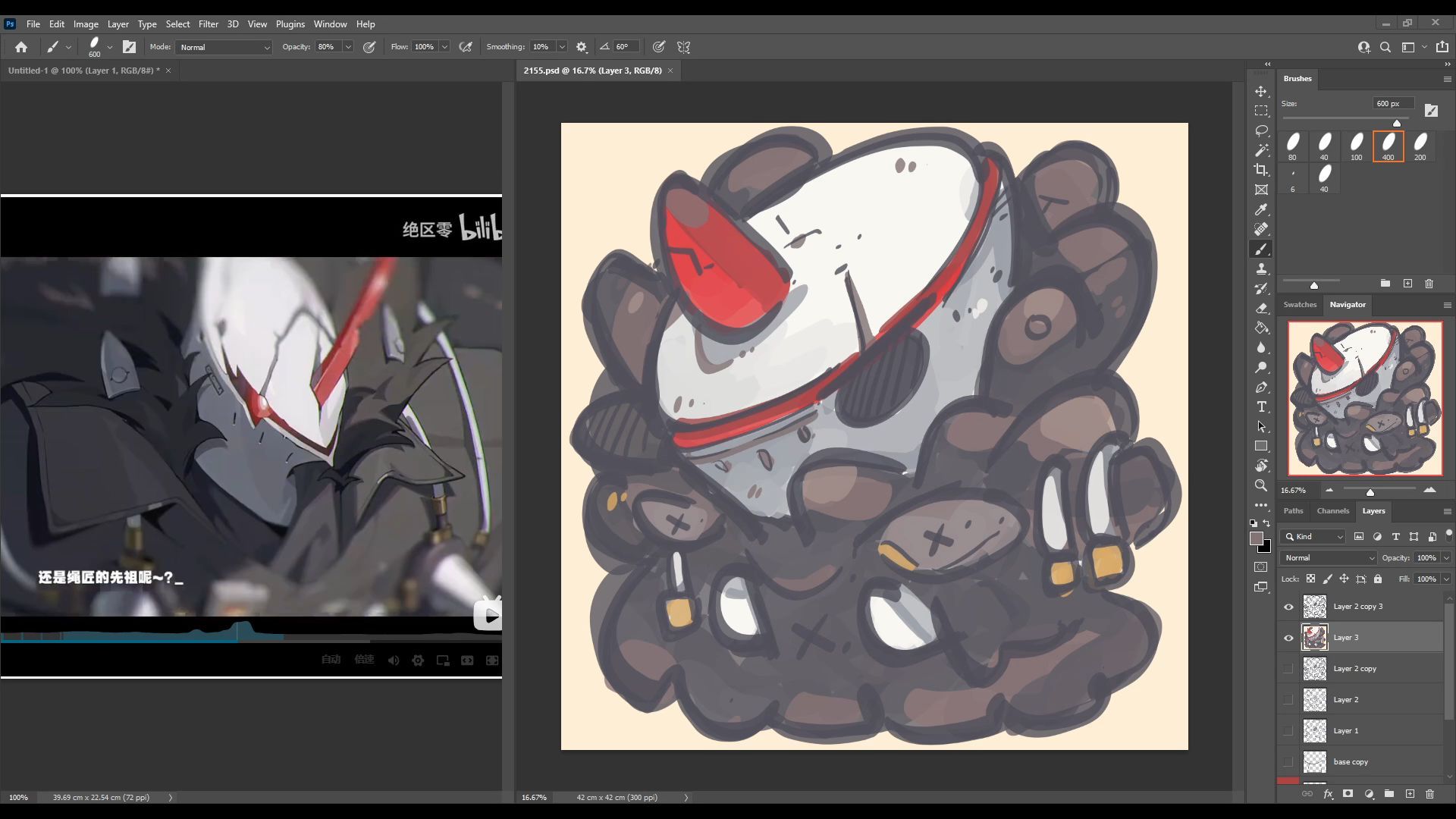This screenshot has width=1456, height=819.
Task: Open brush settings panel icon in options bar
Action: click(x=130, y=47)
